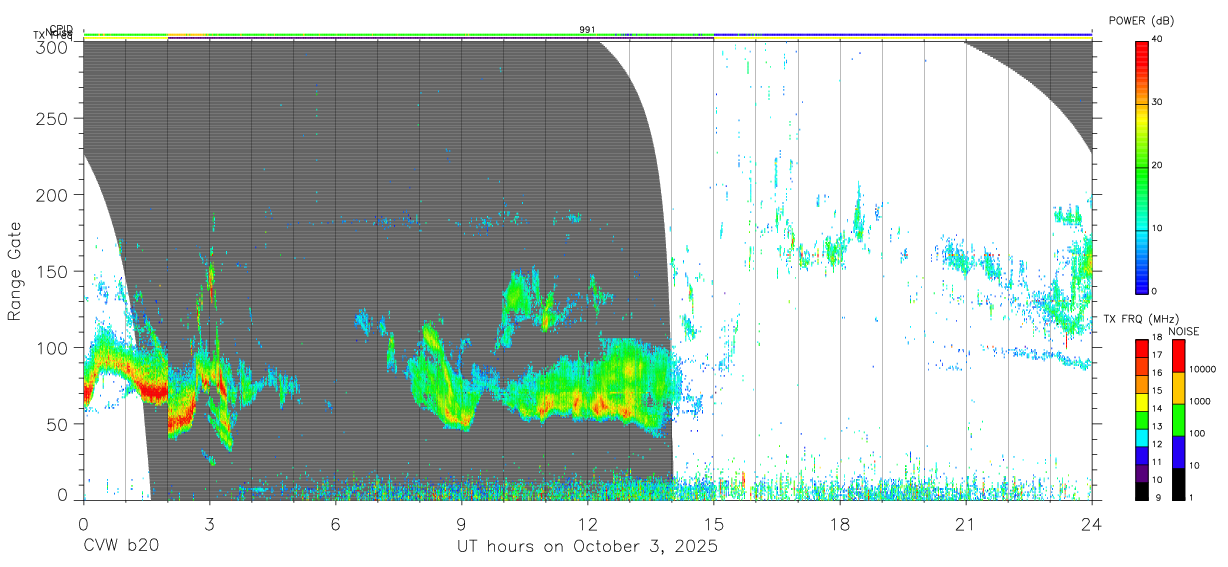Click the 300 tick on Range Gate axis

coord(53,46)
